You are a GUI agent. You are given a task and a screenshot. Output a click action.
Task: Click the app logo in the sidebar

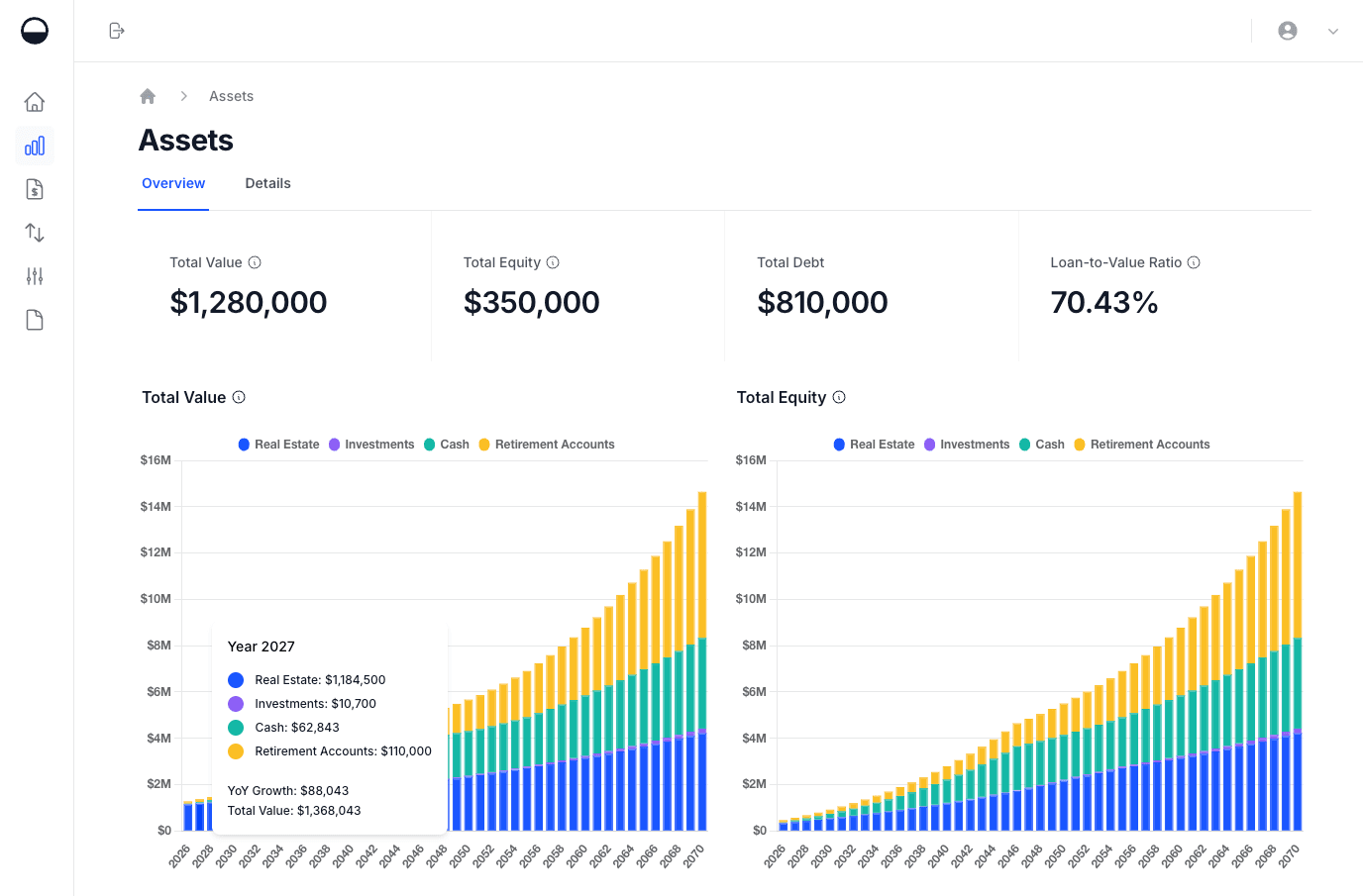(x=35, y=31)
